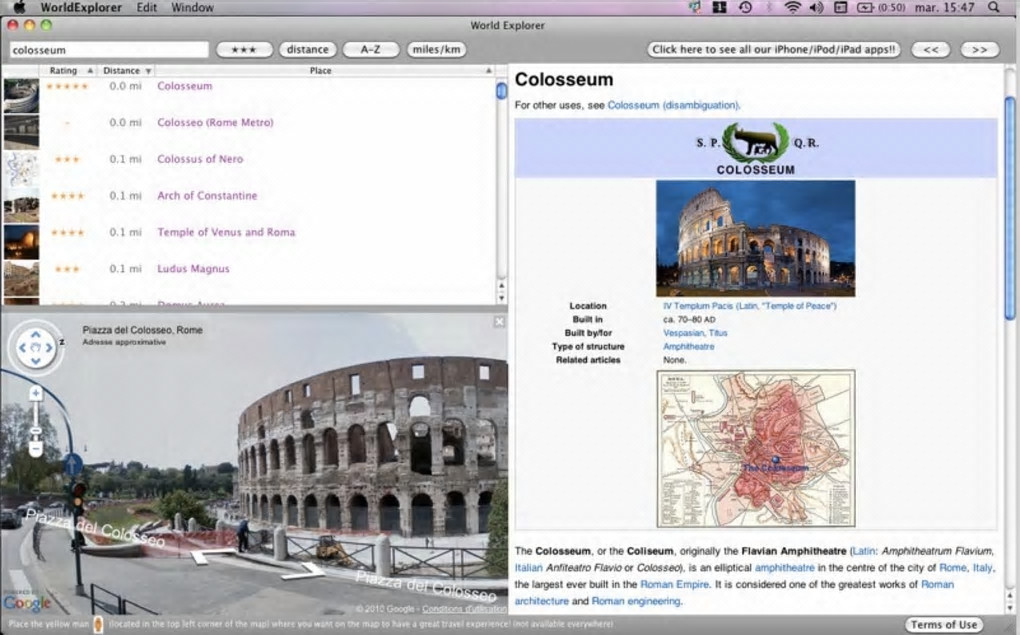1020x635 pixels.
Task: Sort by the Place column header
Action: click(323, 70)
